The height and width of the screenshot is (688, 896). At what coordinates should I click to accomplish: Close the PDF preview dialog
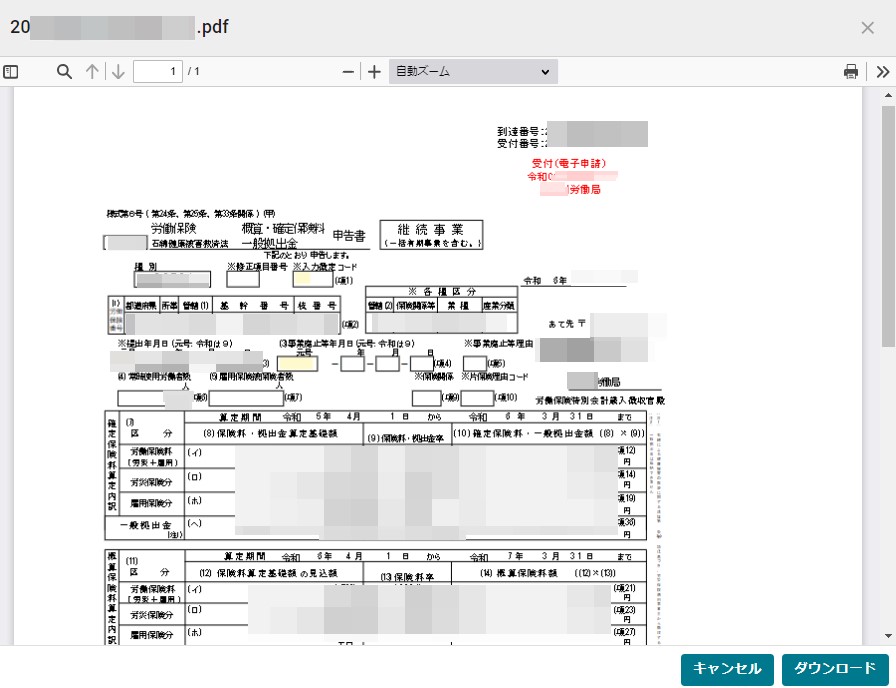point(867,27)
